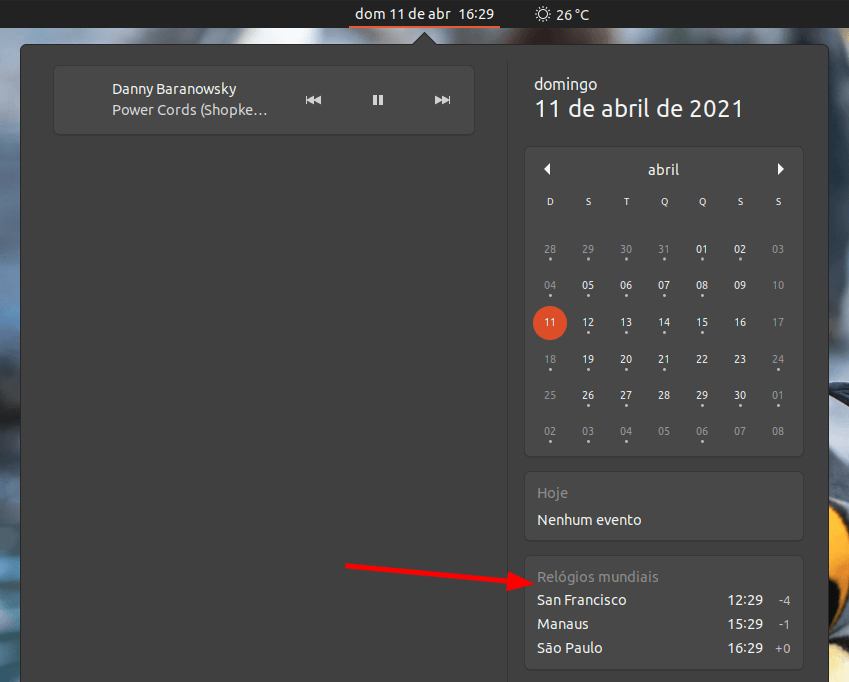Pause the playing song
The height and width of the screenshot is (682, 849).
pos(378,100)
